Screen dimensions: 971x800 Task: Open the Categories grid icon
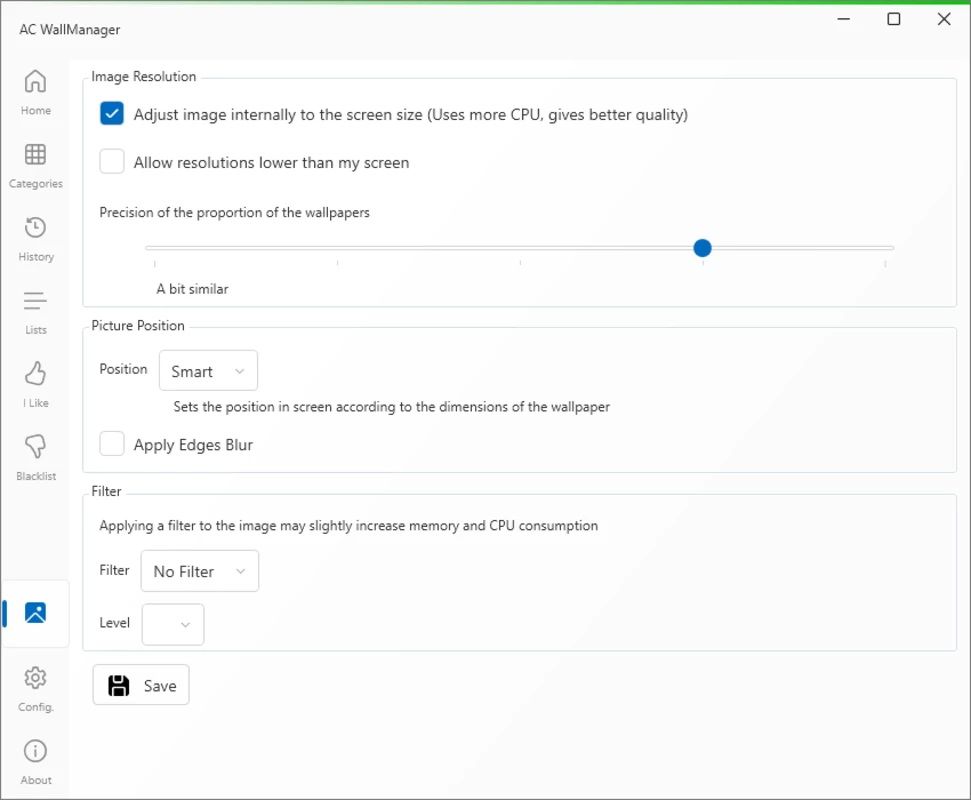[35, 154]
